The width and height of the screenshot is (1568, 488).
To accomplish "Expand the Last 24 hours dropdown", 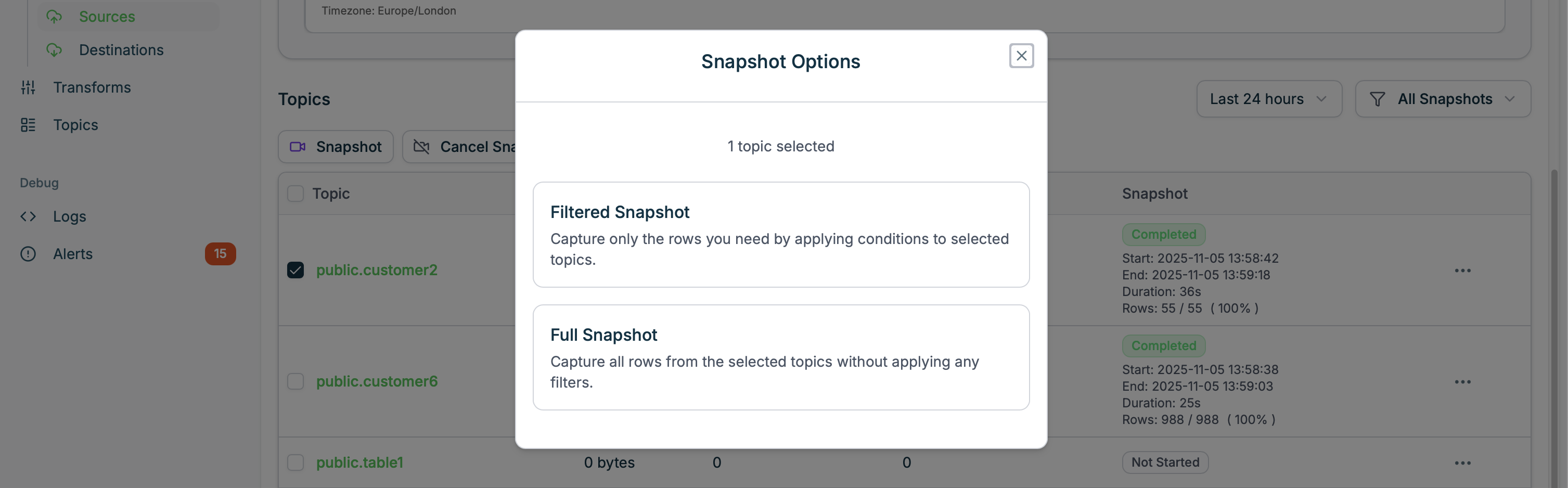I will tap(1268, 99).
